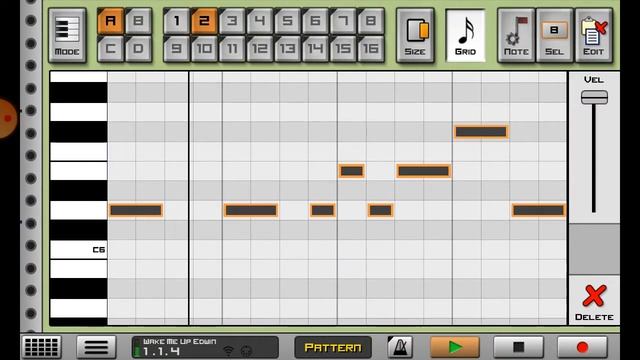This screenshot has height=360, width=640.
Task: Open the piano Mode selector
Action: pyautogui.click(x=67, y=36)
